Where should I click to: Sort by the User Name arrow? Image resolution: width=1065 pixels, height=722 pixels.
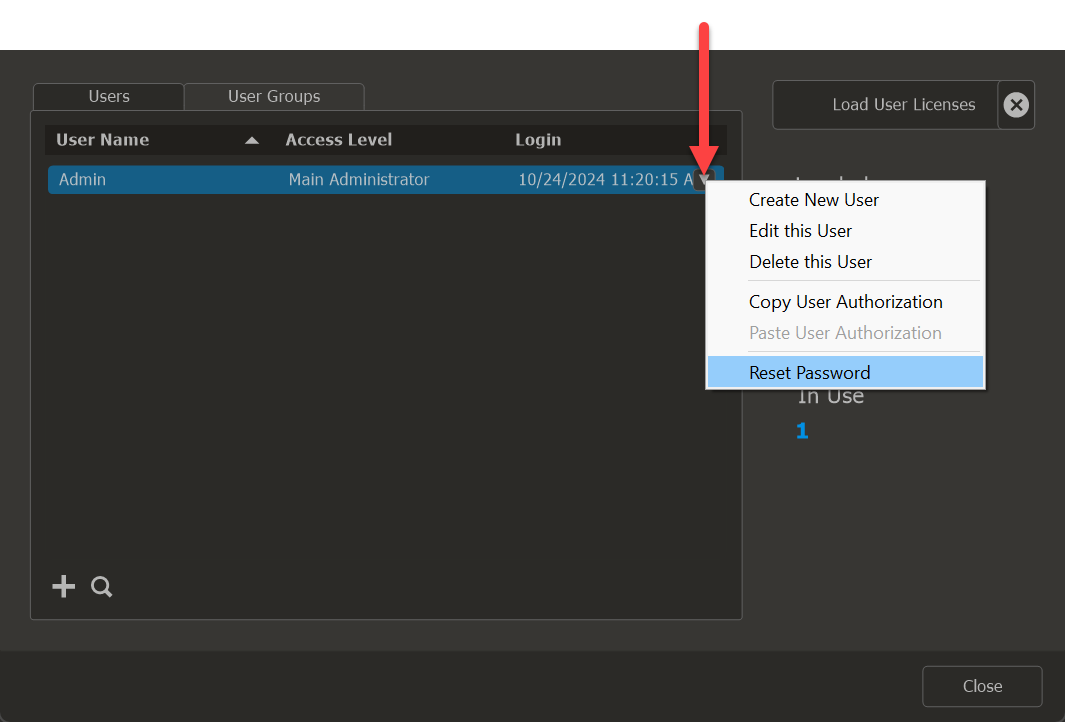pyautogui.click(x=252, y=141)
